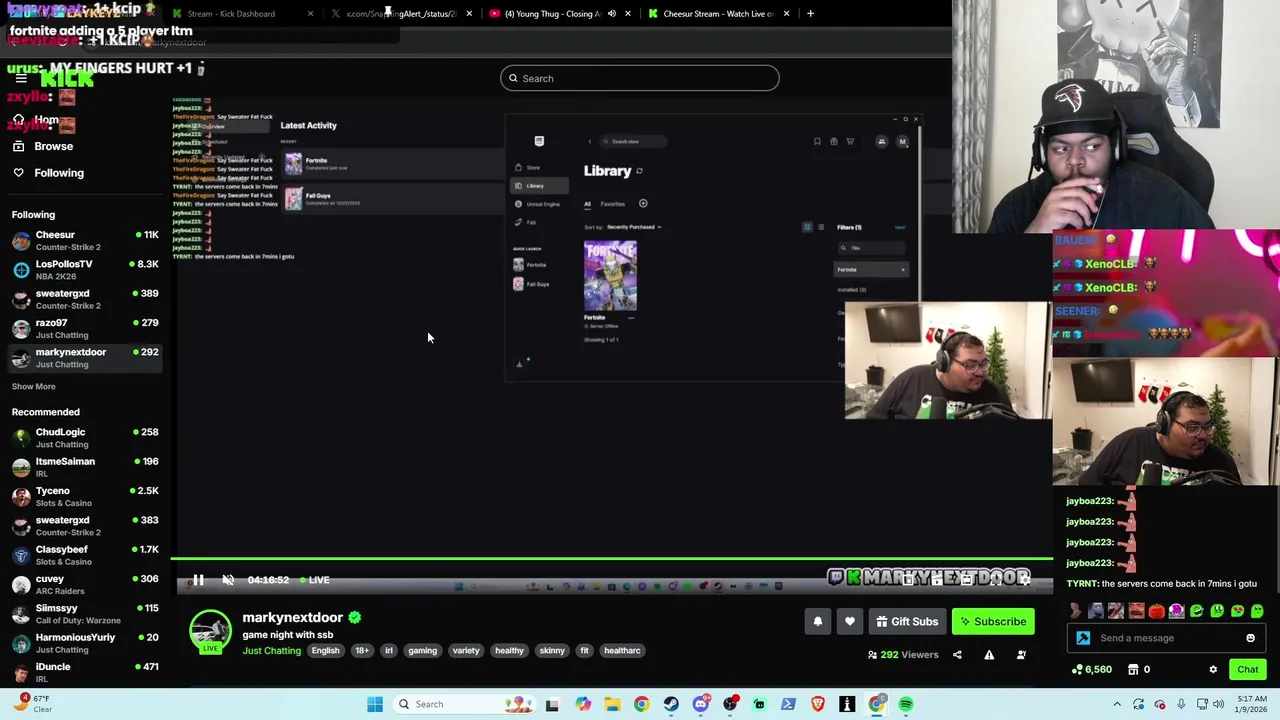Turn on notifications with bell icon
The height and width of the screenshot is (720, 1280).
click(817, 622)
